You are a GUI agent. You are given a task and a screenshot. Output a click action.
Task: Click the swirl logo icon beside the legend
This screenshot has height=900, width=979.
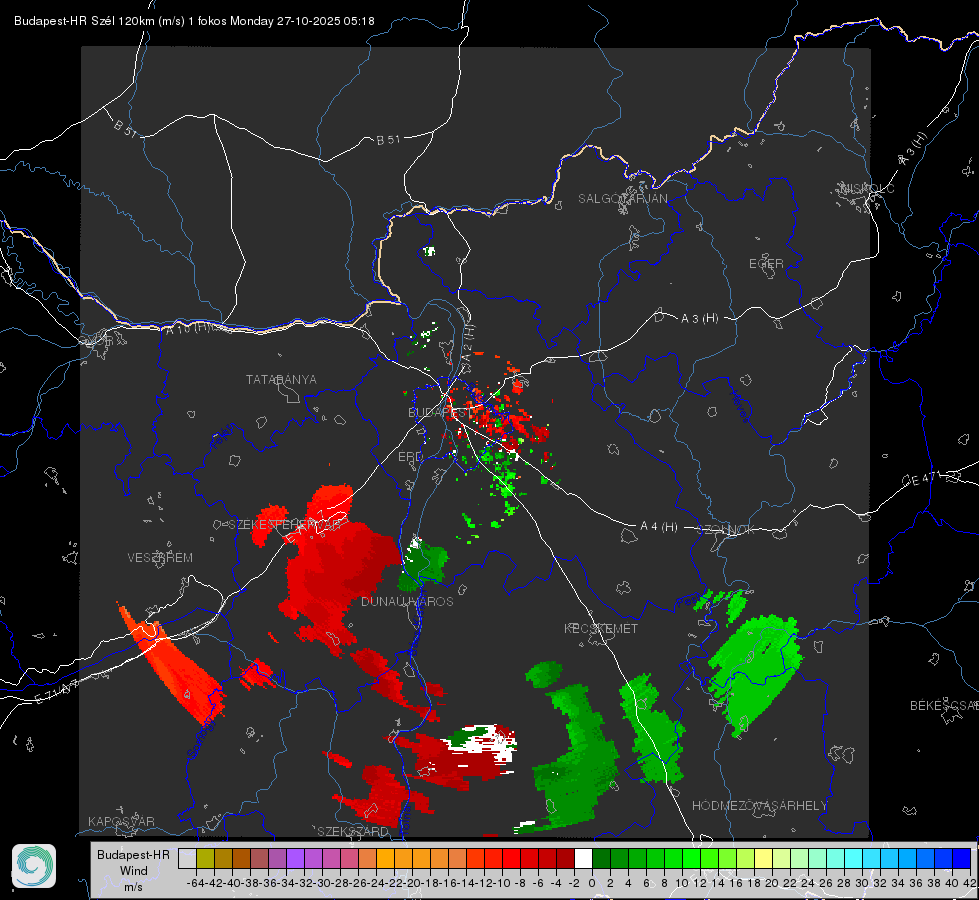pos(34,866)
